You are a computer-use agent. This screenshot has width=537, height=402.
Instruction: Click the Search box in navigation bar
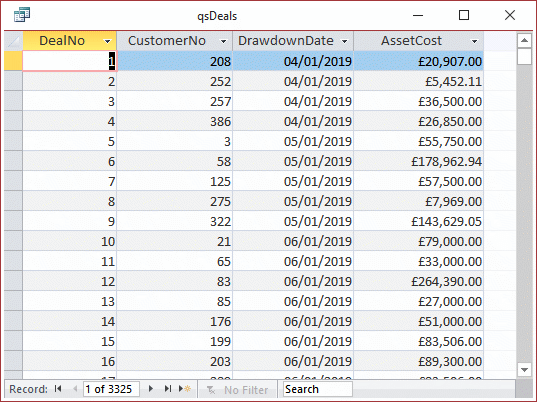[317, 389]
